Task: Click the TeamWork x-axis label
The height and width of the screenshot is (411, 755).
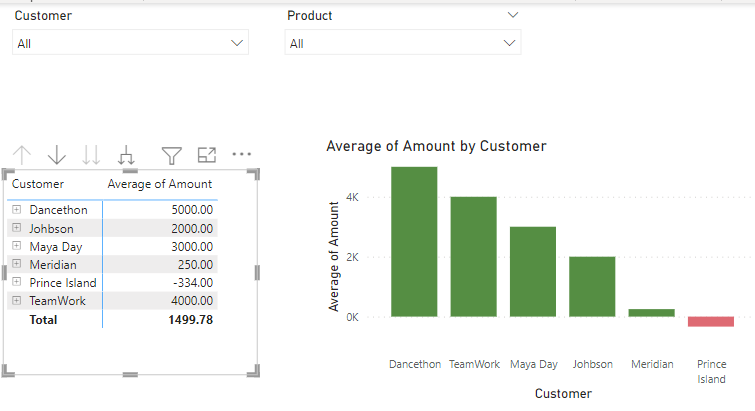Action: click(x=474, y=364)
